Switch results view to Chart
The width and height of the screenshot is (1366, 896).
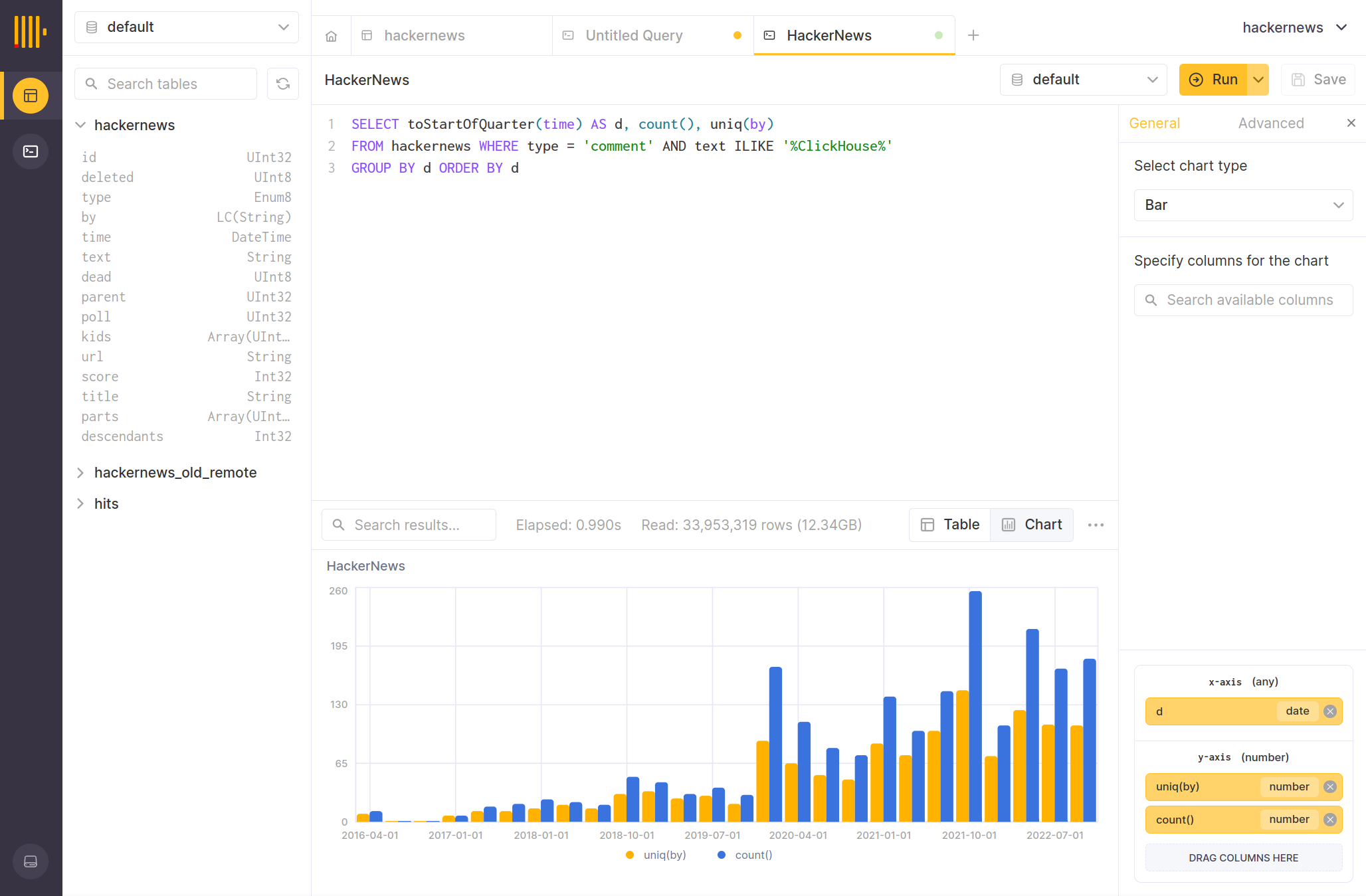pos(1032,525)
